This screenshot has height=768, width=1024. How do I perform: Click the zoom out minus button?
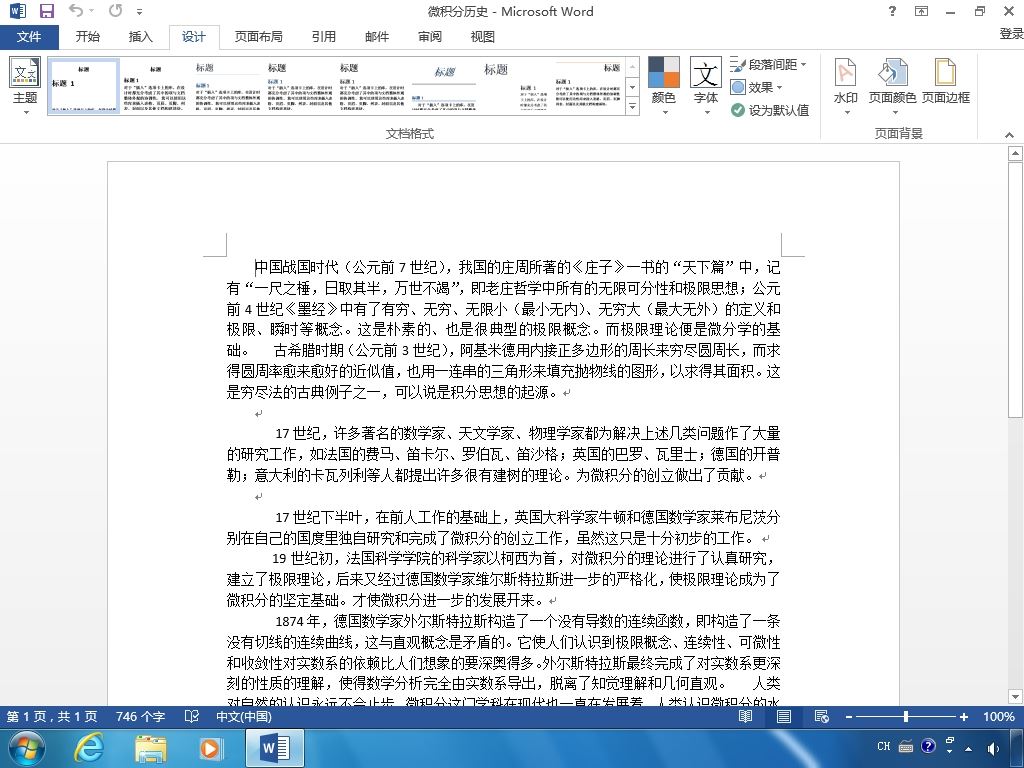click(849, 717)
